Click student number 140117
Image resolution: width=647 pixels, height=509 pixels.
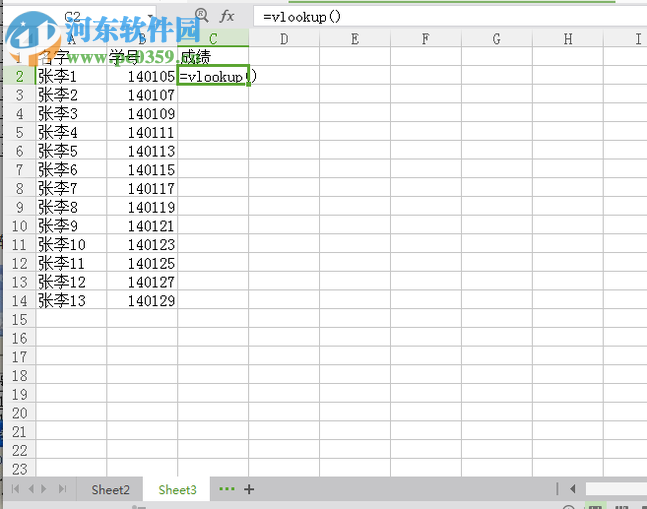tap(142, 189)
